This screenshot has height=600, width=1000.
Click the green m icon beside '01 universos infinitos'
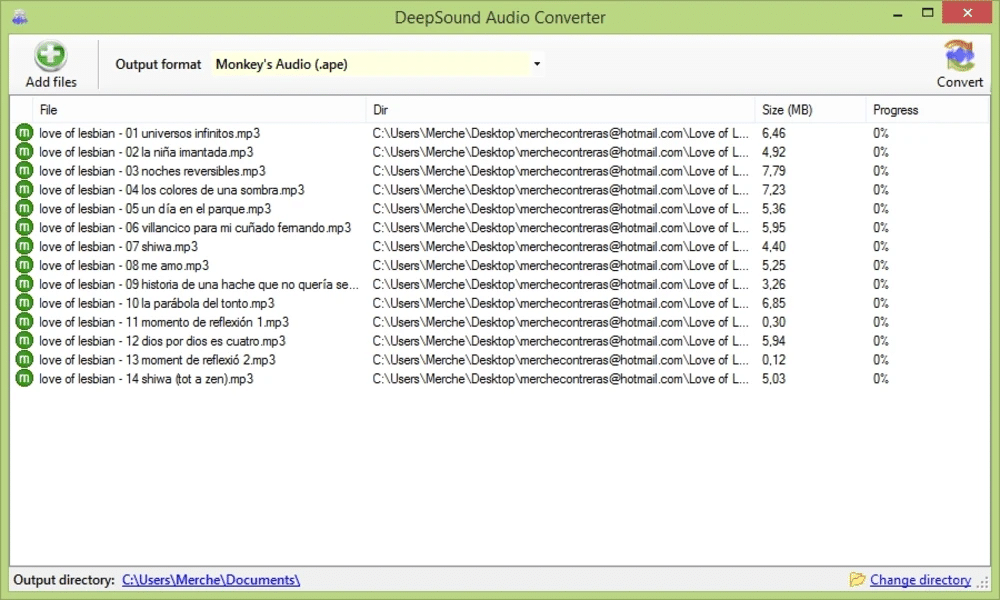point(23,132)
